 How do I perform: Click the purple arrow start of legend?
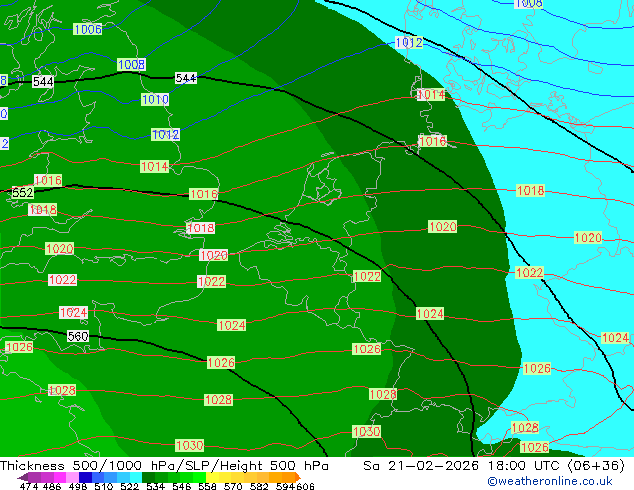23,477
